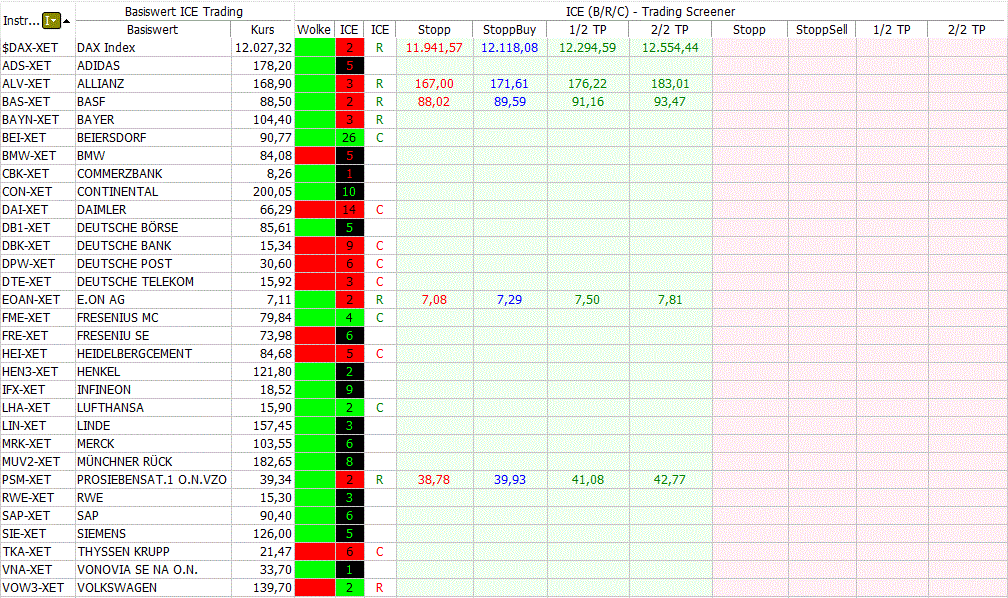Select the LHA-XET instrument cell
Screen dimensions: 1008x598
click(26, 408)
